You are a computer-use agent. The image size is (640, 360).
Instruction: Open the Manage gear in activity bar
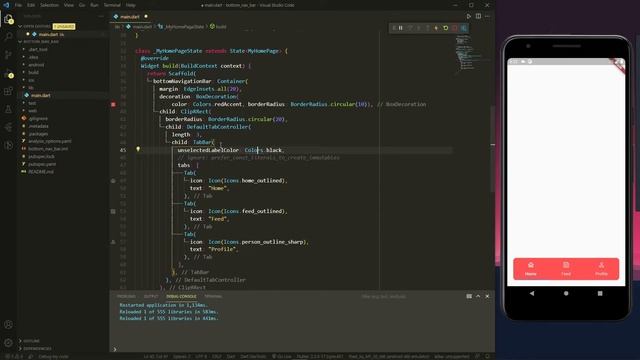coord(8,343)
